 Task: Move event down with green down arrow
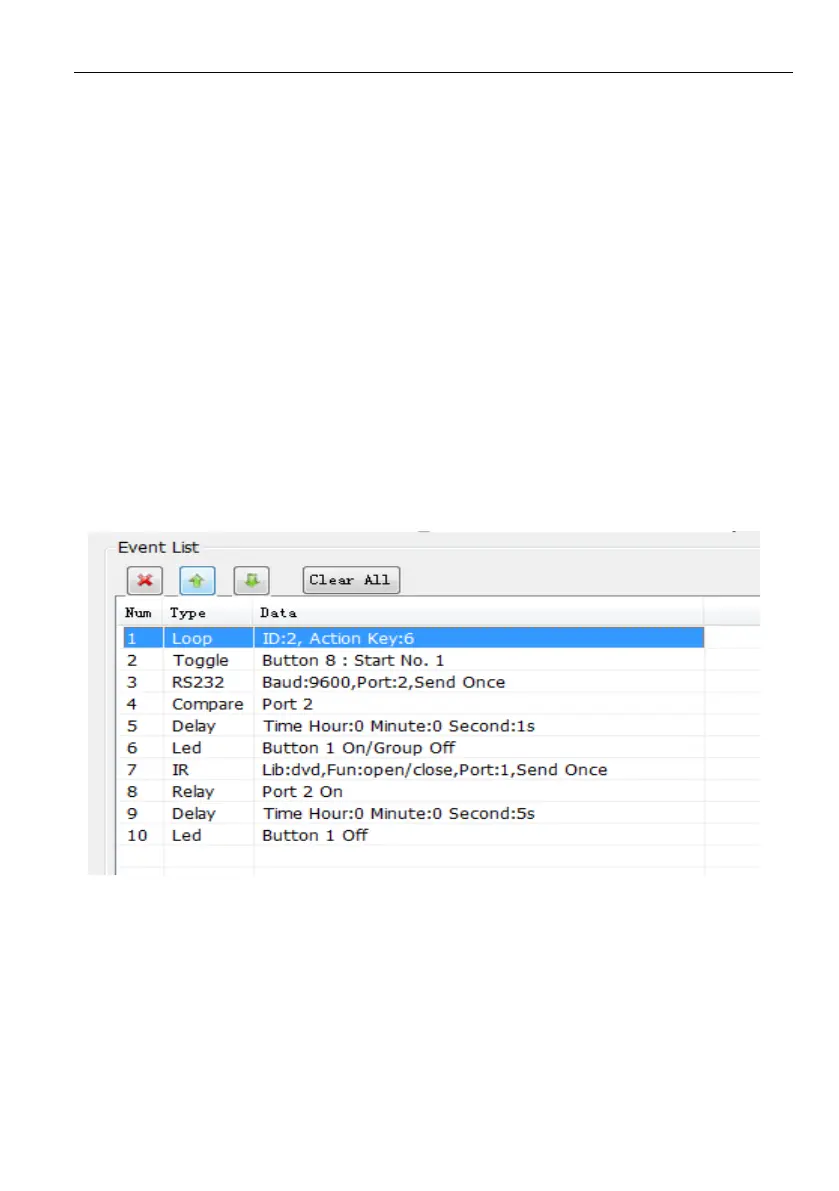(251, 580)
